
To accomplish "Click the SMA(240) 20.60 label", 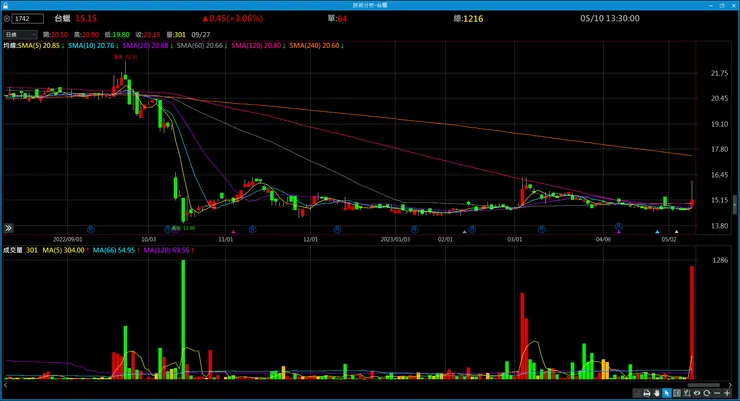I will pyautogui.click(x=314, y=46).
